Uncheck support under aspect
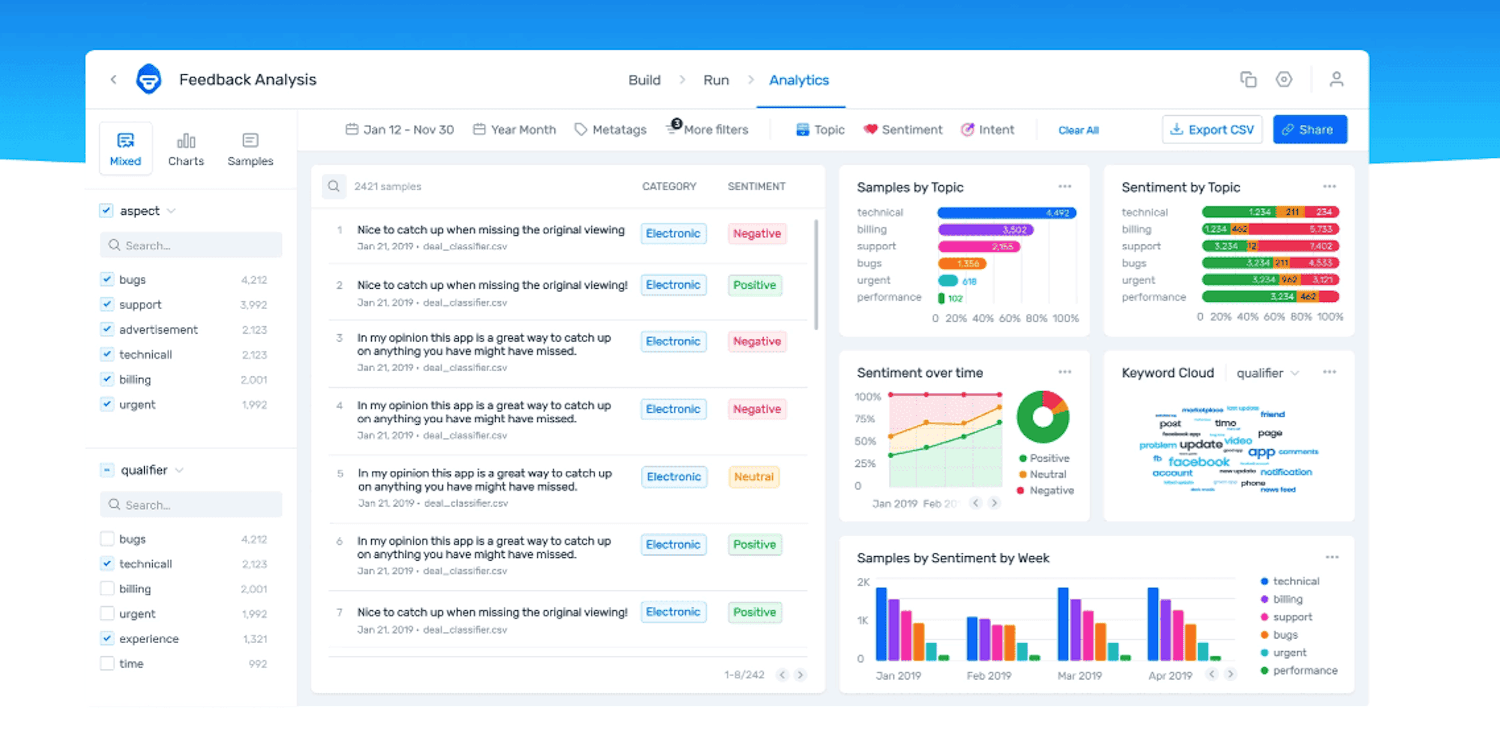Viewport: 1500px width, 755px height. pos(106,305)
